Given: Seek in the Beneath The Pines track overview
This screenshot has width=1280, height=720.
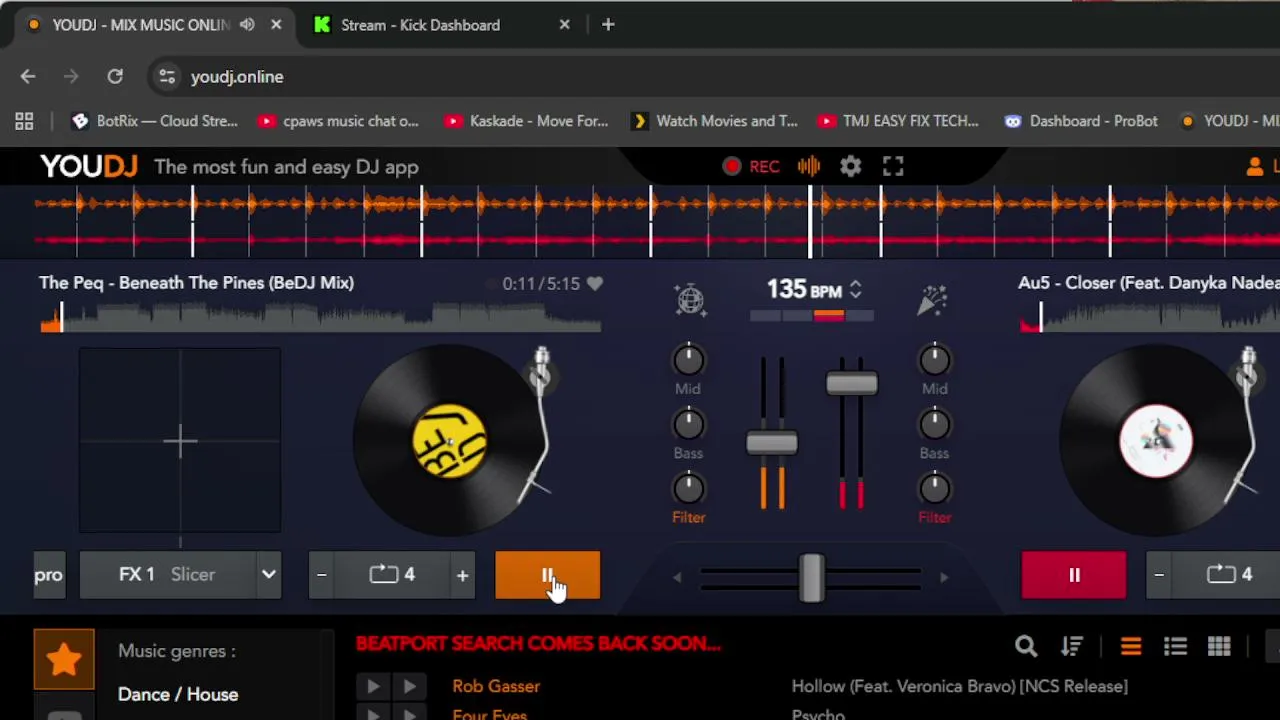Looking at the screenshot, I should click(320, 317).
